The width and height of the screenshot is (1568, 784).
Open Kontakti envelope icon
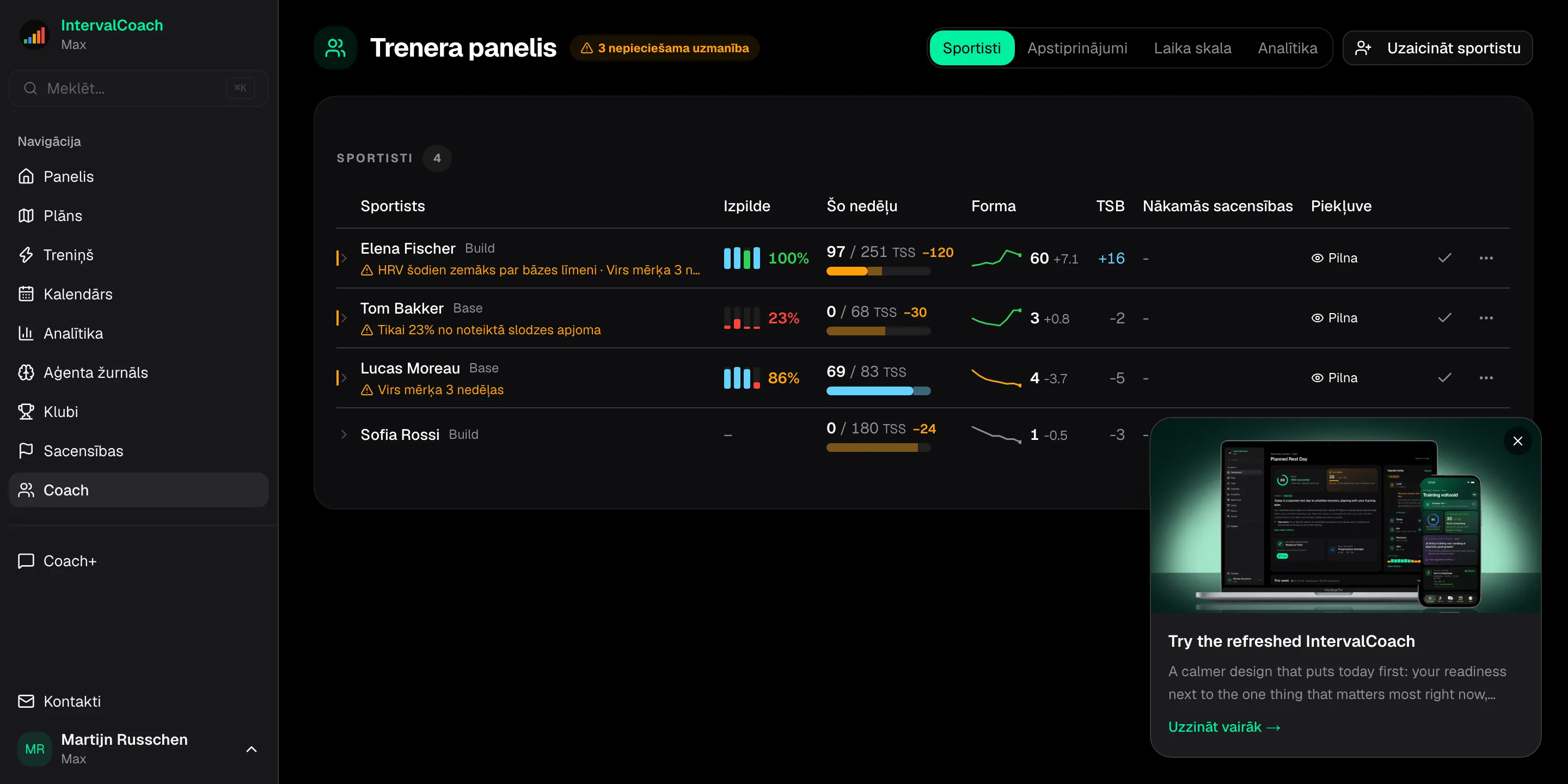click(26, 701)
